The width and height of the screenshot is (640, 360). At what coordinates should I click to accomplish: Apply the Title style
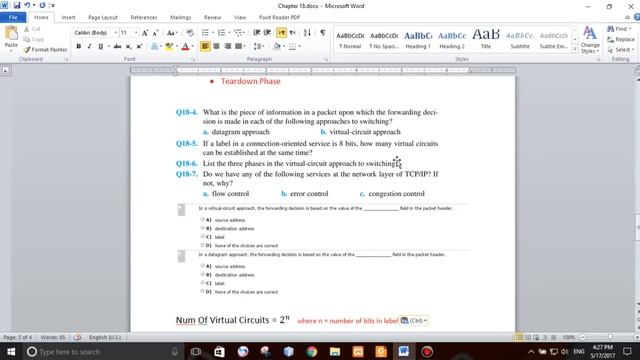coord(486,40)
